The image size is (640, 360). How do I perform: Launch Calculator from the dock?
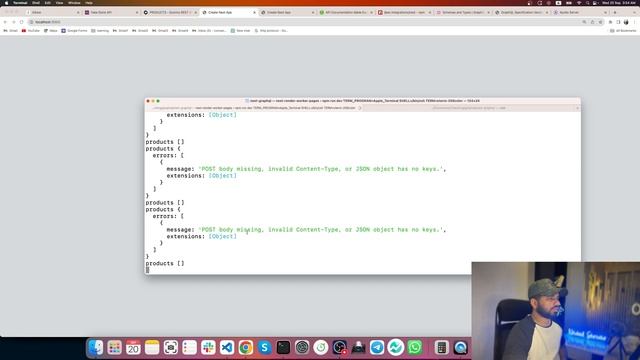(x=441, y=347)
